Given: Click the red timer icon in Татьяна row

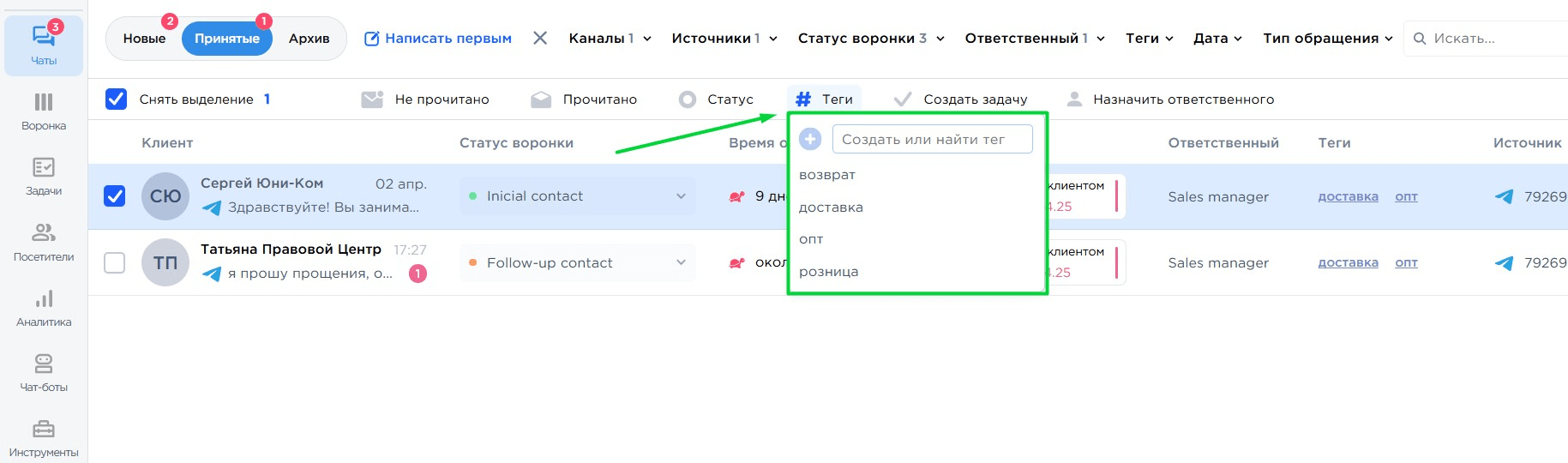Looking at the screenshot, I should click(737, 263).
